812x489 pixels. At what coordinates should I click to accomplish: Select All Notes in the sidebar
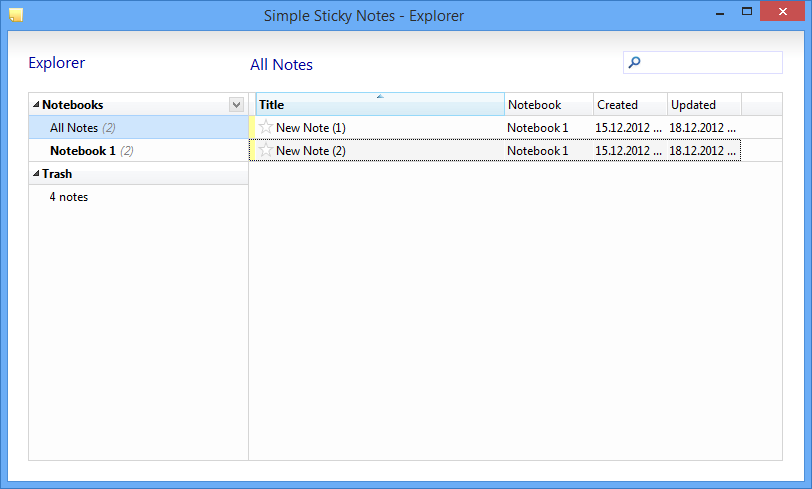(x=138, y=127)
